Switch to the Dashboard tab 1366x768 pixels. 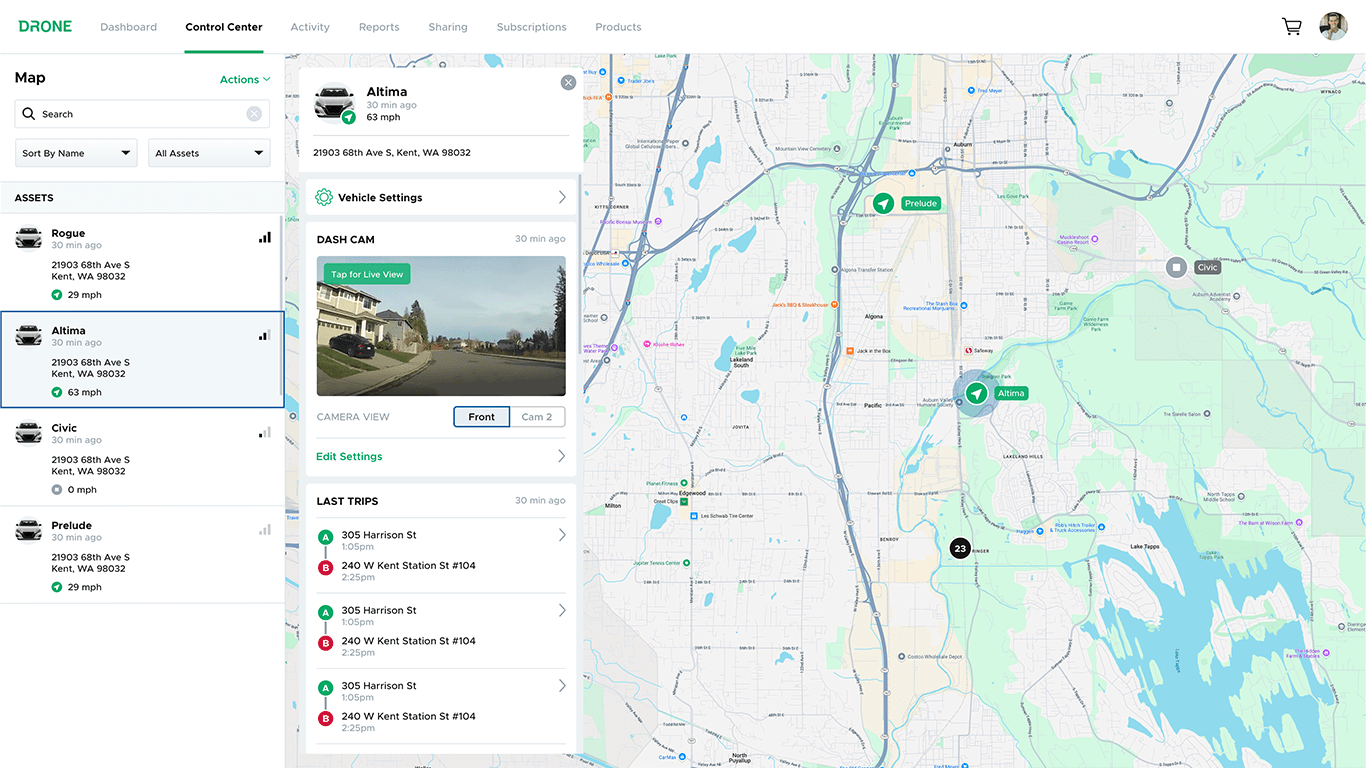[128, 27]
